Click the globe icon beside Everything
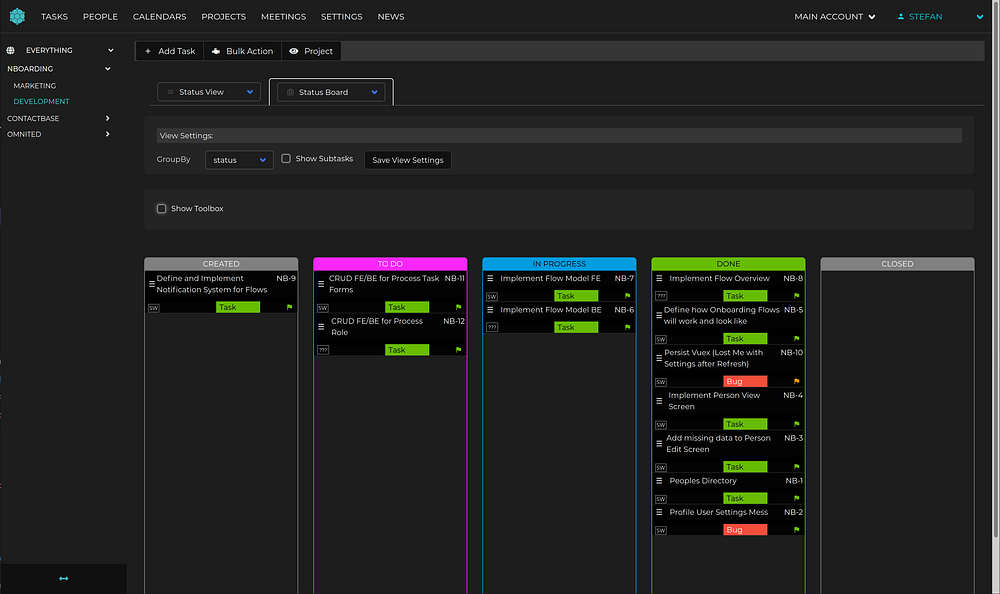 [11, 50]
